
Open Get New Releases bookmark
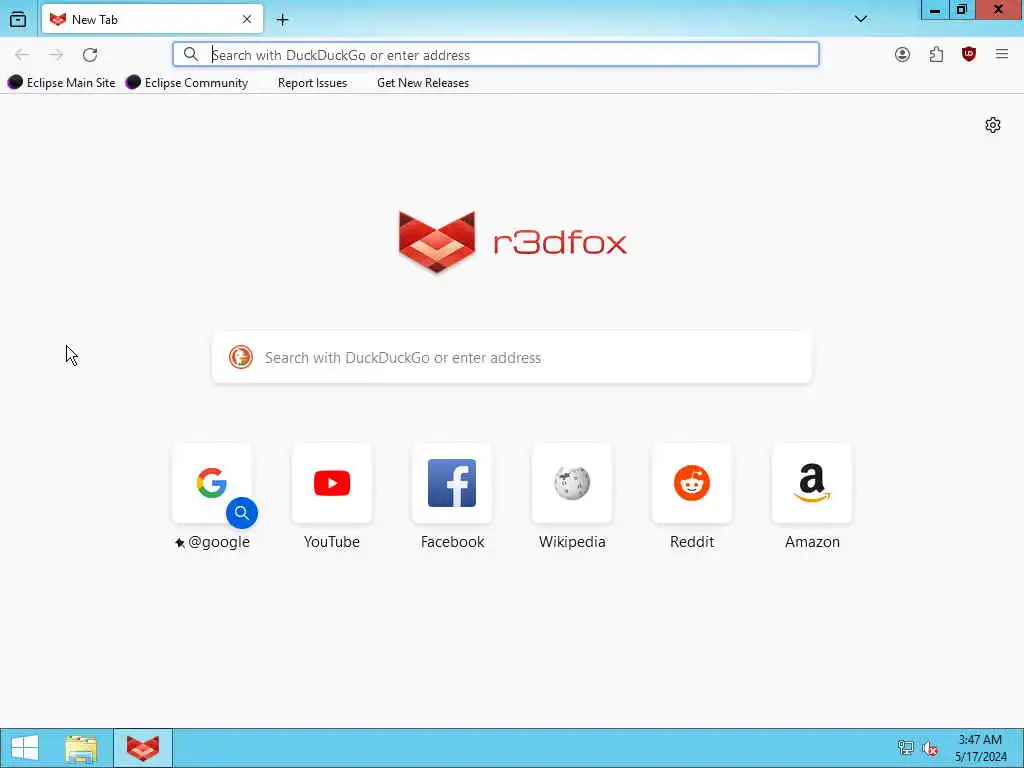(x=423, y=83)
